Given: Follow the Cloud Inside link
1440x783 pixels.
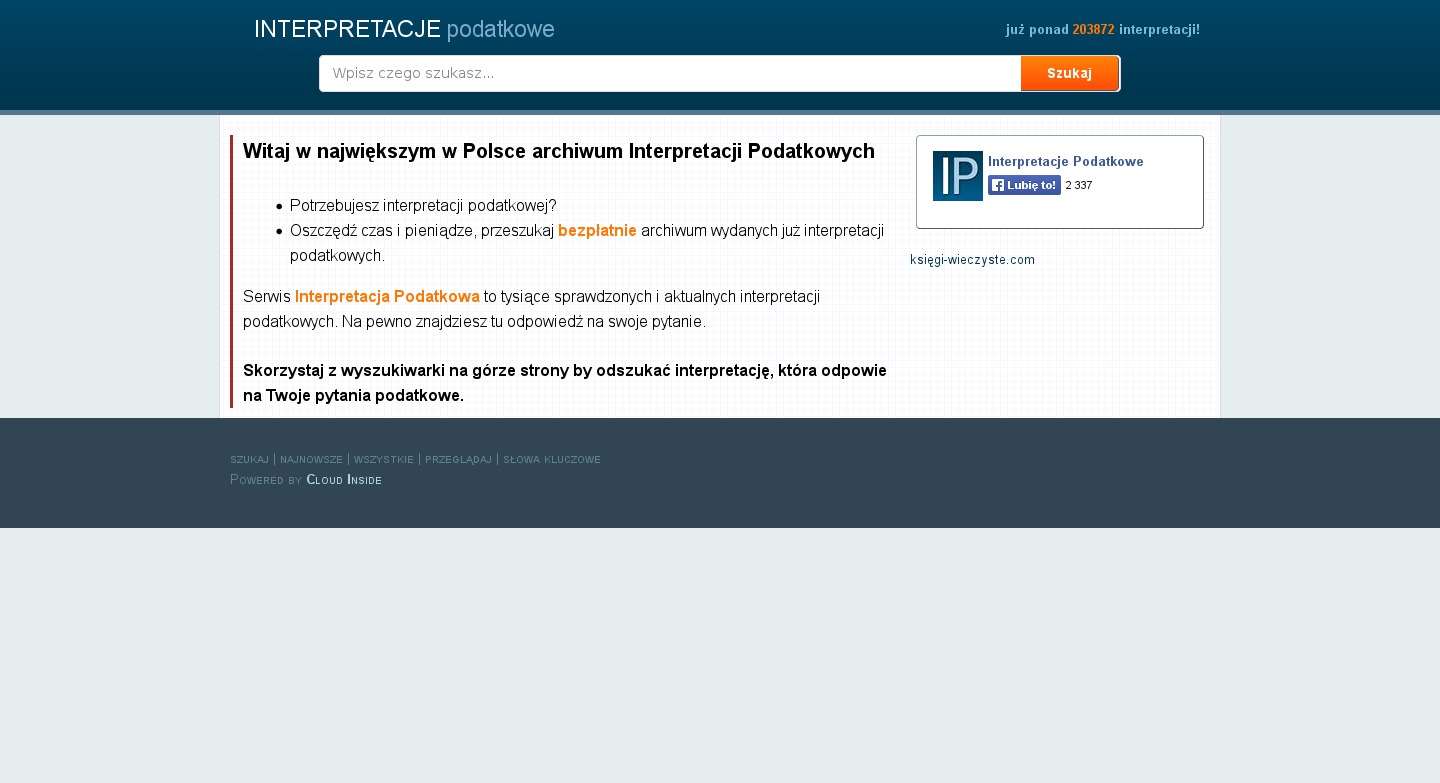Looking at the screenshot, I should (343, 479).
